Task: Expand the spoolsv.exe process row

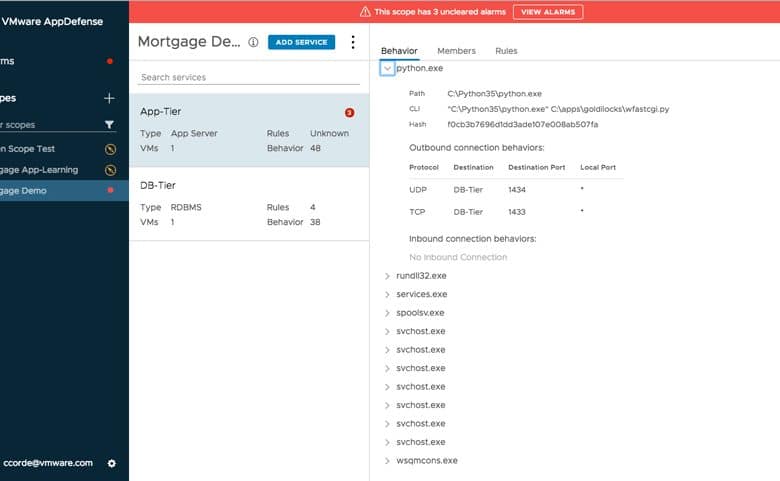Action: (387, 313)
